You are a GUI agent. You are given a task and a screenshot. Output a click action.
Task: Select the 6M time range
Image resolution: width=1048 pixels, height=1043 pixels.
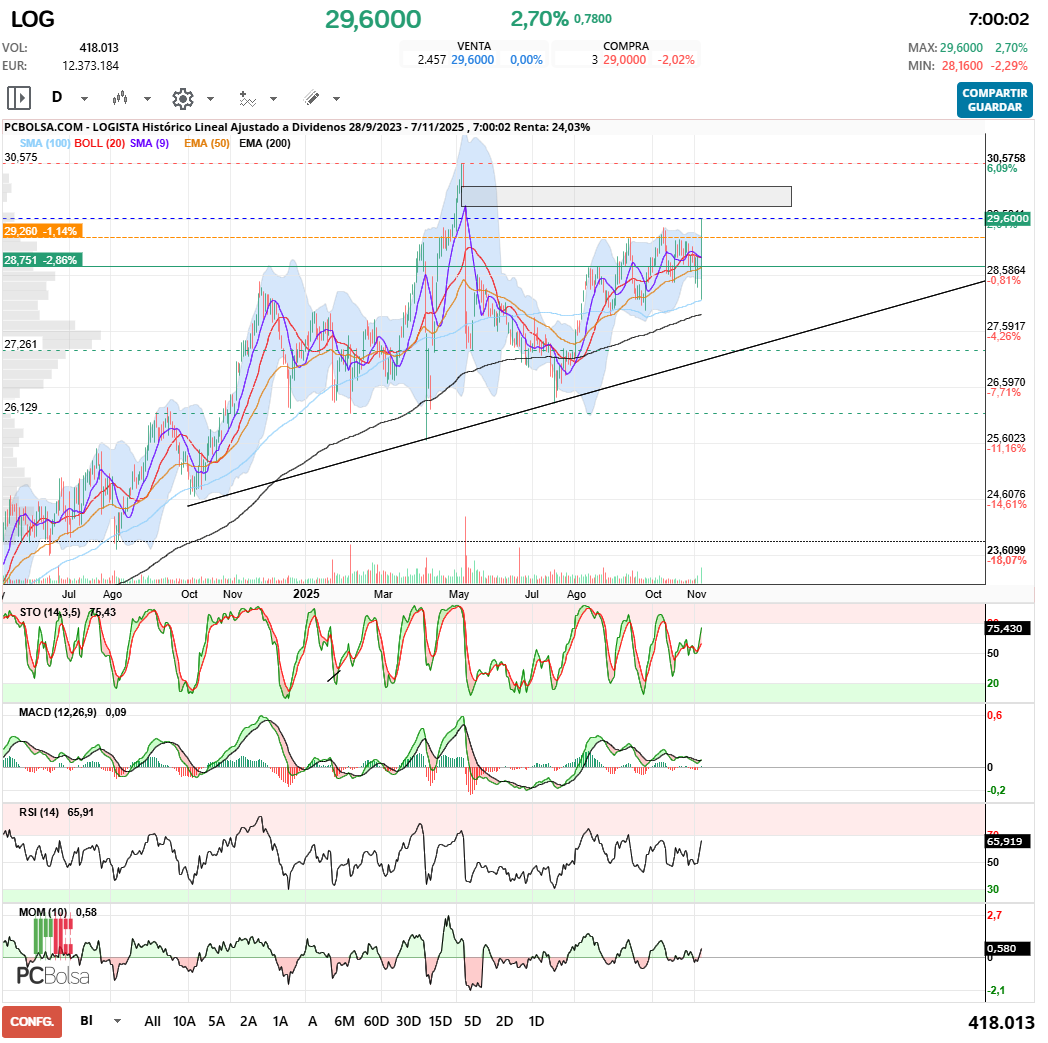[x=344, y=1021]
